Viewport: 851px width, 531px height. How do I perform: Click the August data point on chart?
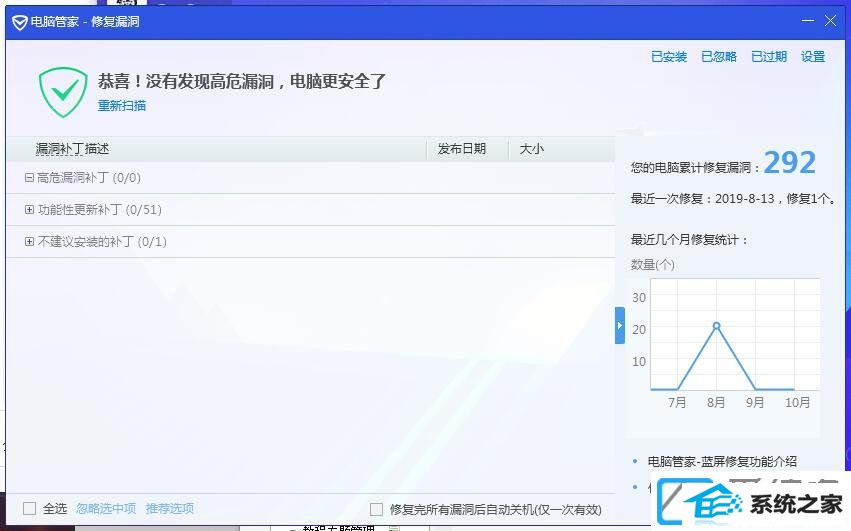[x=716, y=326]
